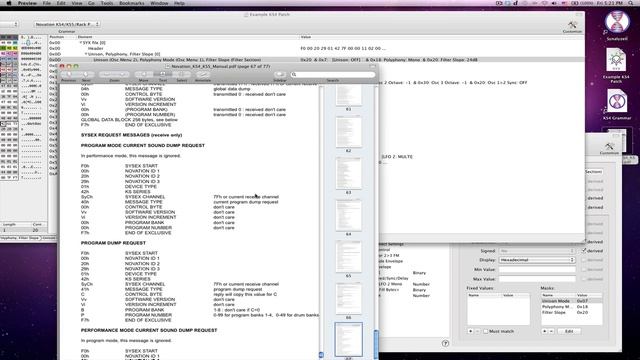The image size is (640, 360).
Task: Toggle derived checkbox next to Max Value
Action: 584,279
